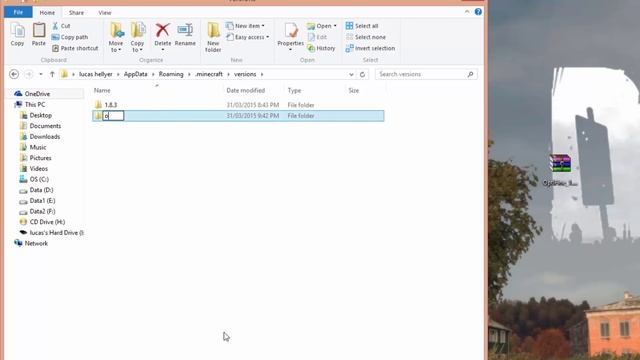Click Select none in the ribbon

pyautogui.click(x=366, y=37)
